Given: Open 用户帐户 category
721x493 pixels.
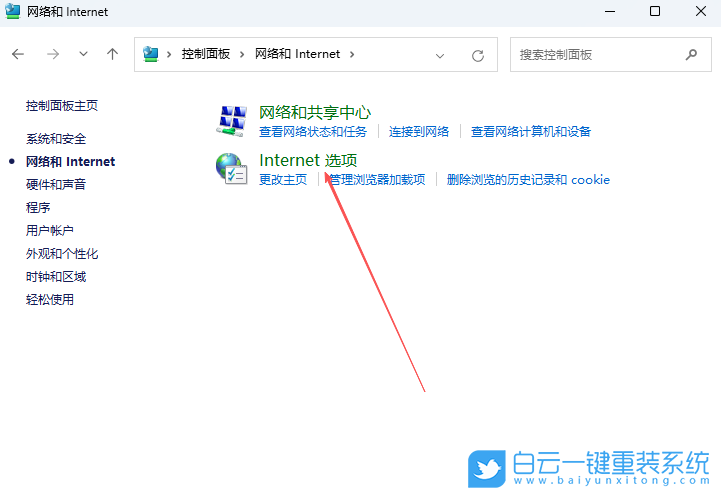Looking at the screenshot, I should pyautogui.click(x=50, y=230).
